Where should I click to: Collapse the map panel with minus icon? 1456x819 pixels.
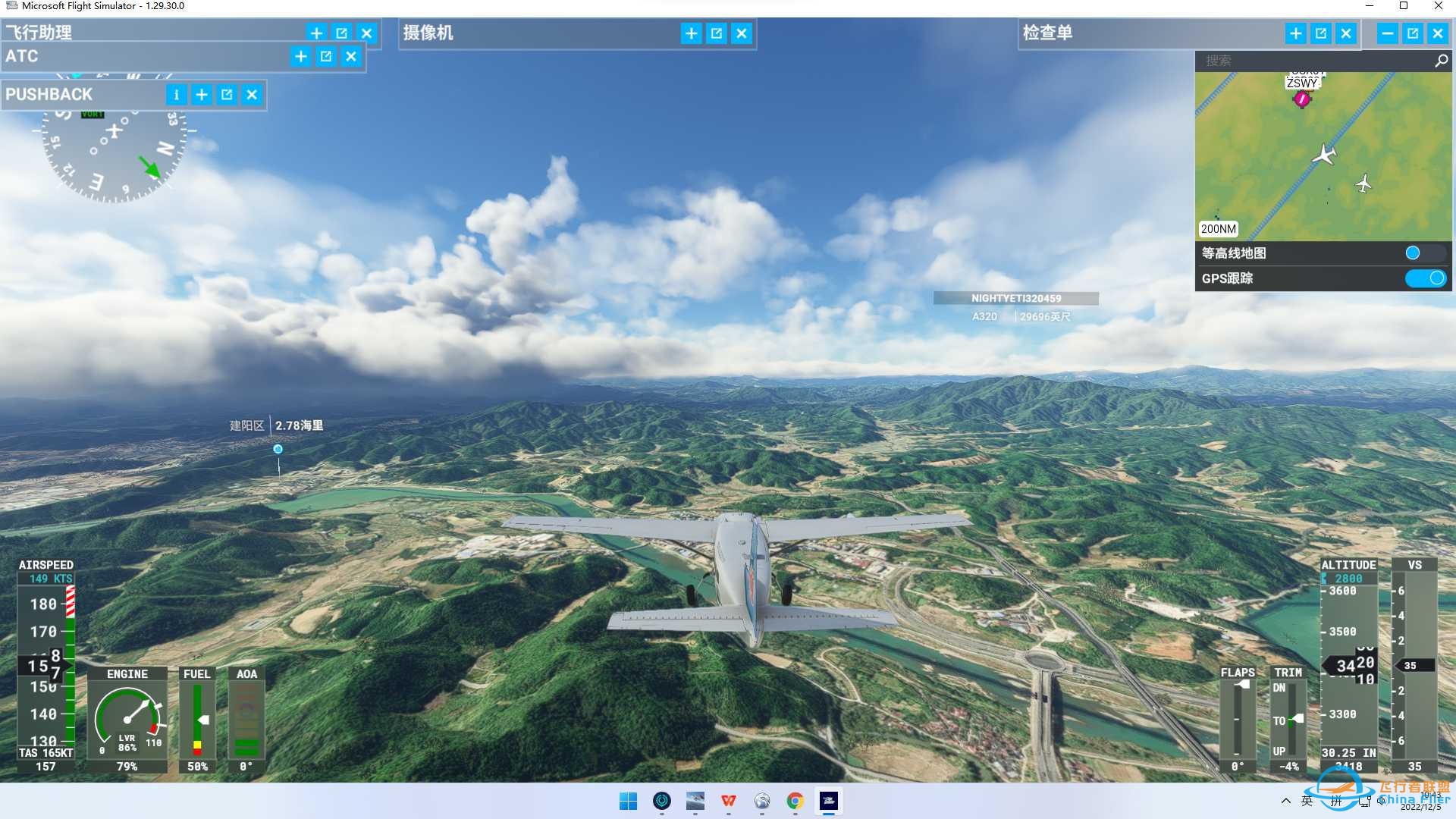click(x=1388, y=33)
